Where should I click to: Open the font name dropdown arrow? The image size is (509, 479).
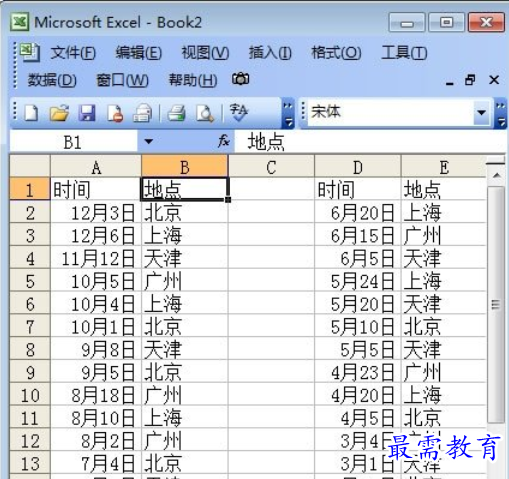click(481, 113)
